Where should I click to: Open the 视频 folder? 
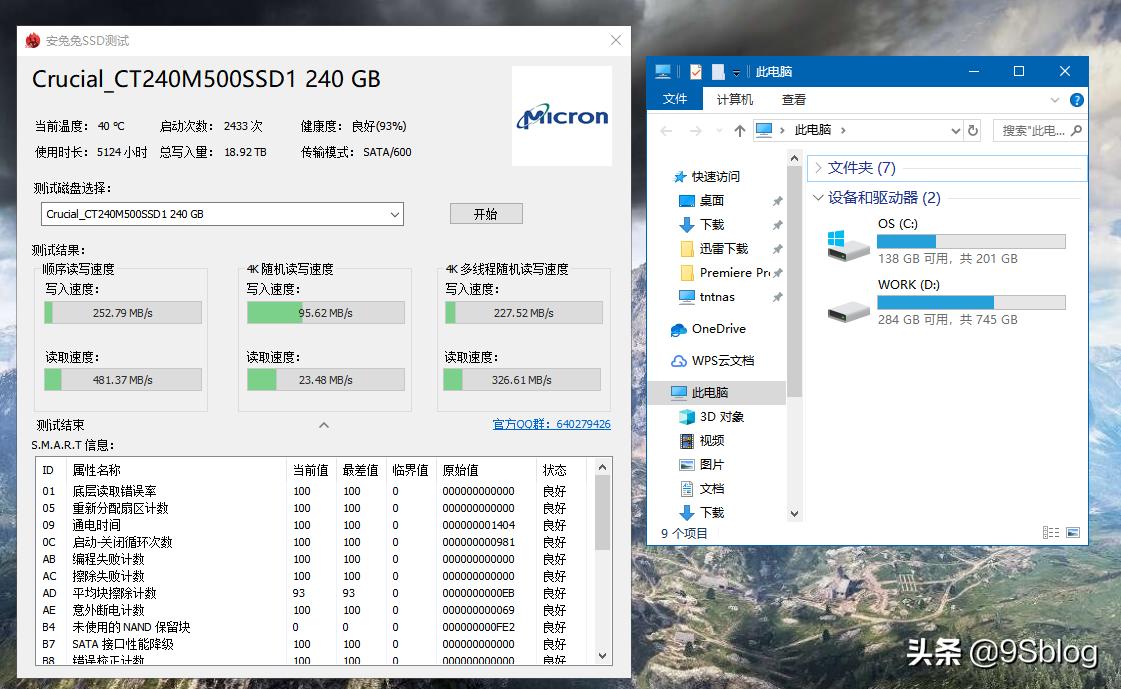click(x=708, y=440)
